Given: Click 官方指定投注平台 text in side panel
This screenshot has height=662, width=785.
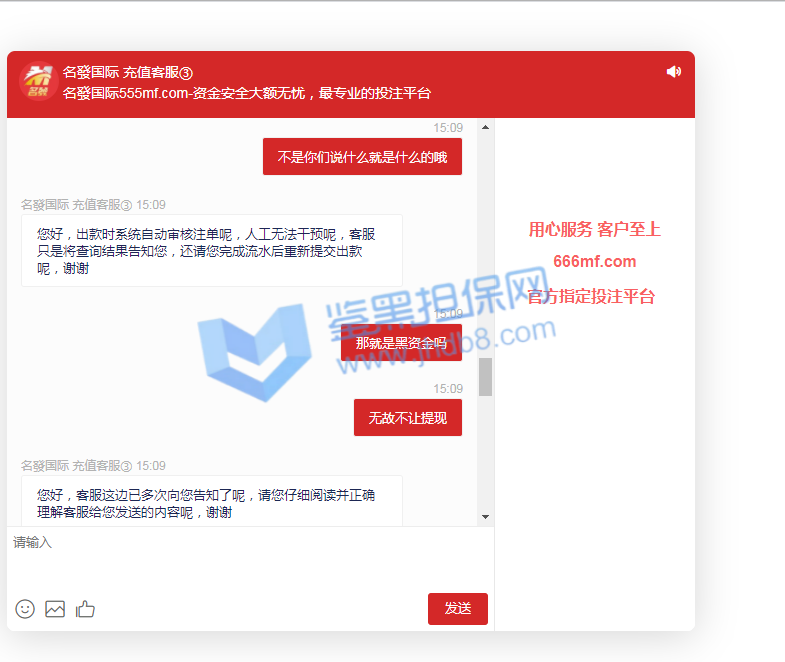Looking at the screenshot, I should (591, 296).
